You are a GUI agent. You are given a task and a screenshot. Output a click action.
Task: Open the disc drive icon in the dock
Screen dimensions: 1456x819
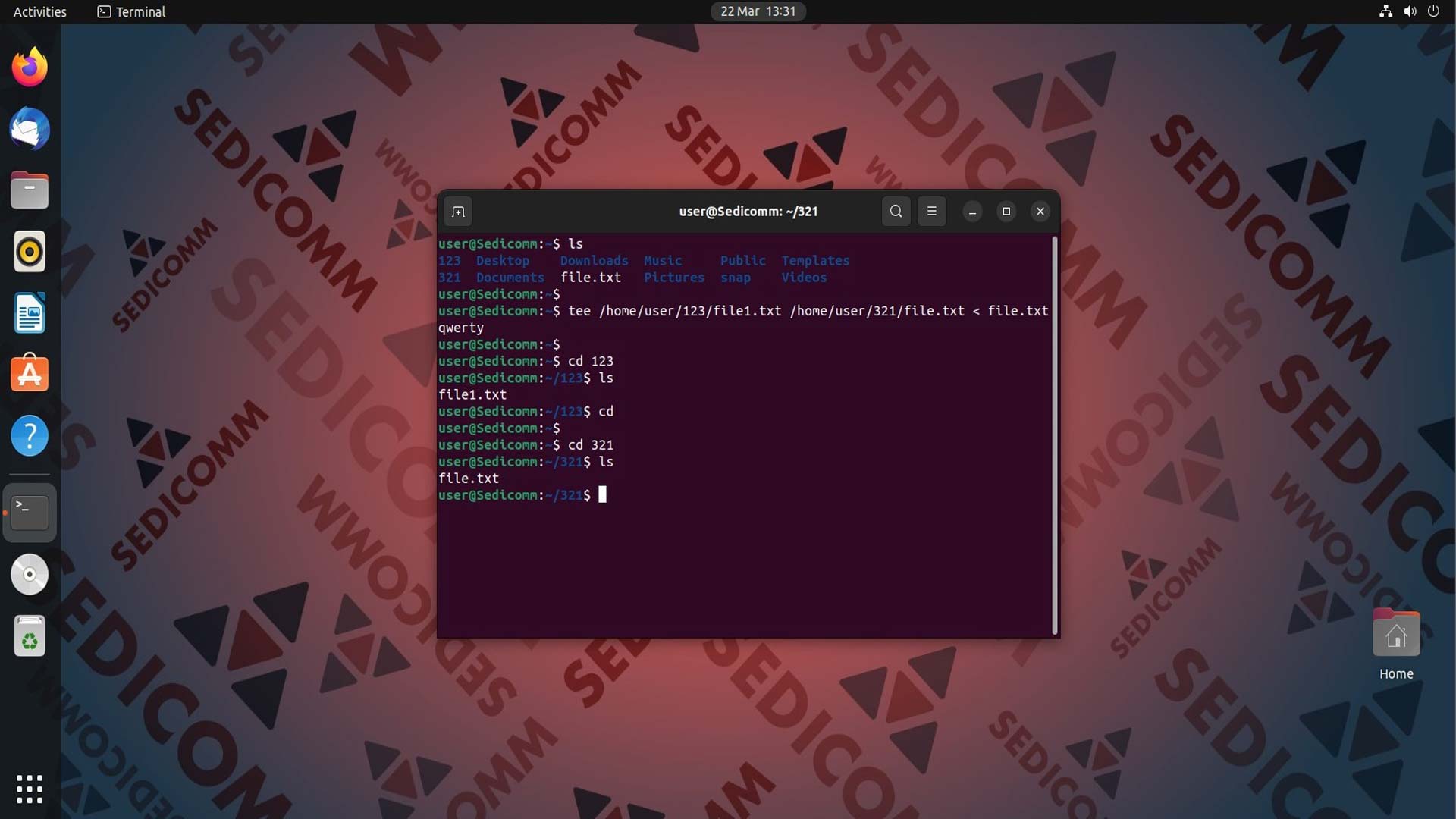click(x=30, y=574)
